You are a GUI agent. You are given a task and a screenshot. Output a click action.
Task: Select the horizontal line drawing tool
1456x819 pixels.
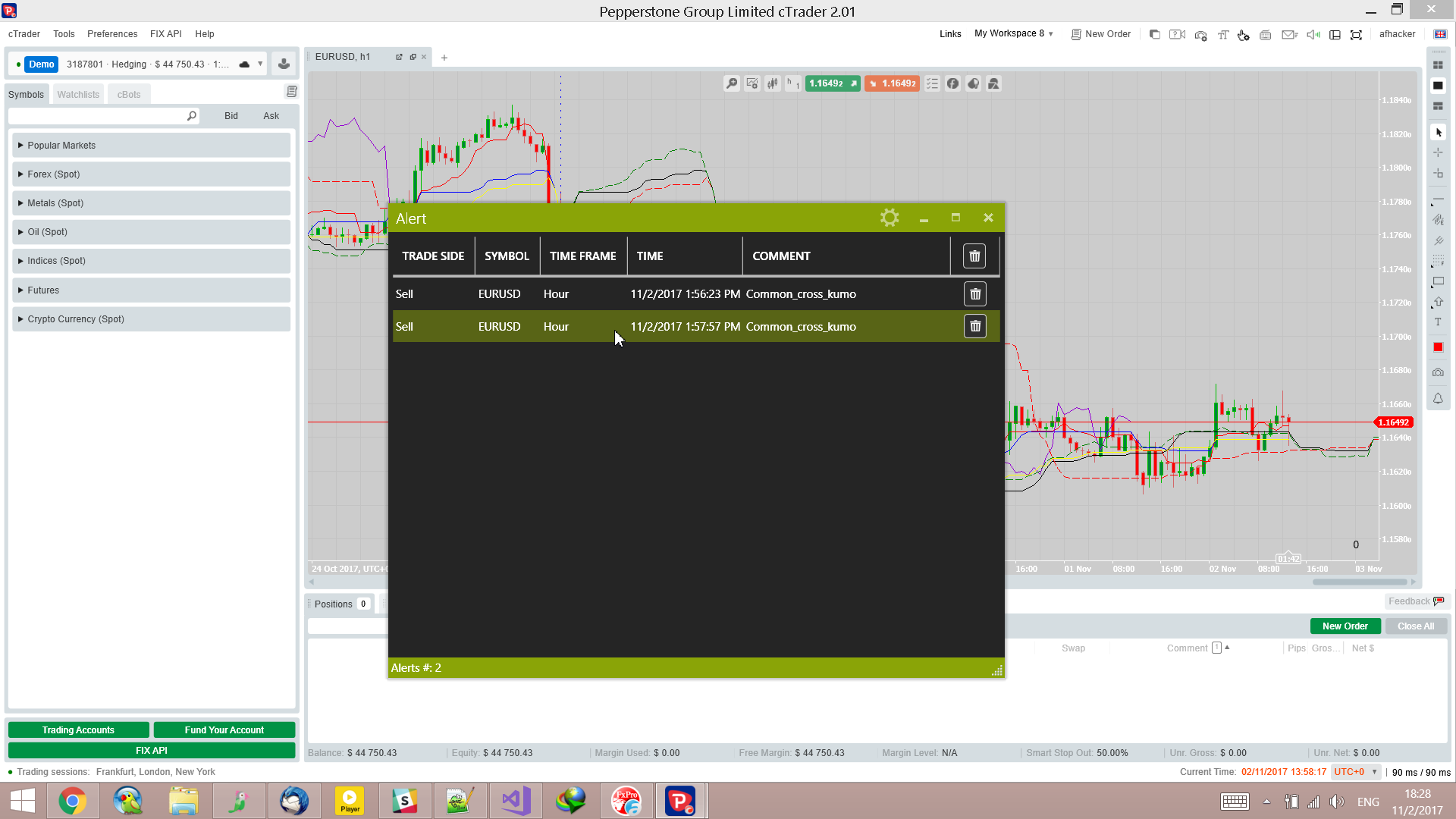[x=1438, y=200]
